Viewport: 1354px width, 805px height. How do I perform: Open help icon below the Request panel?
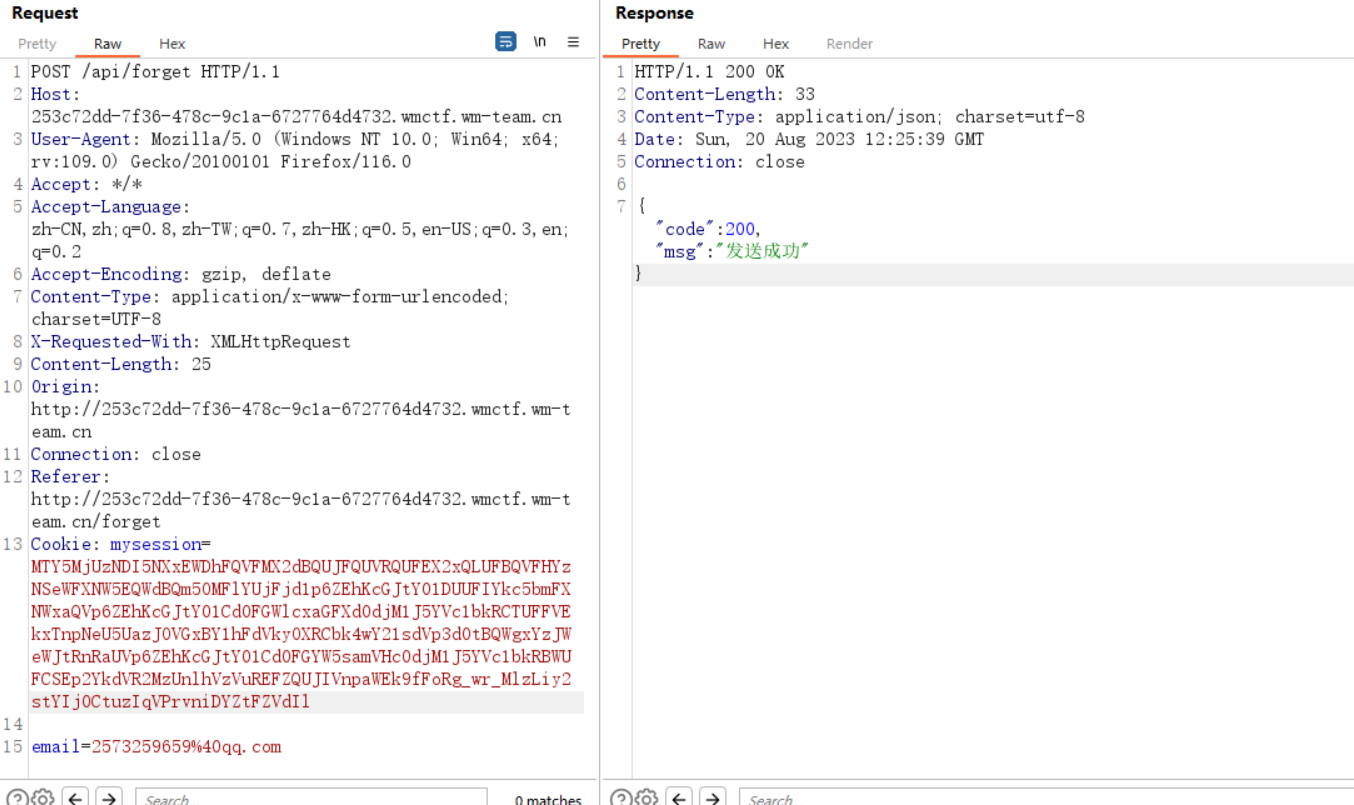point(17,797)
